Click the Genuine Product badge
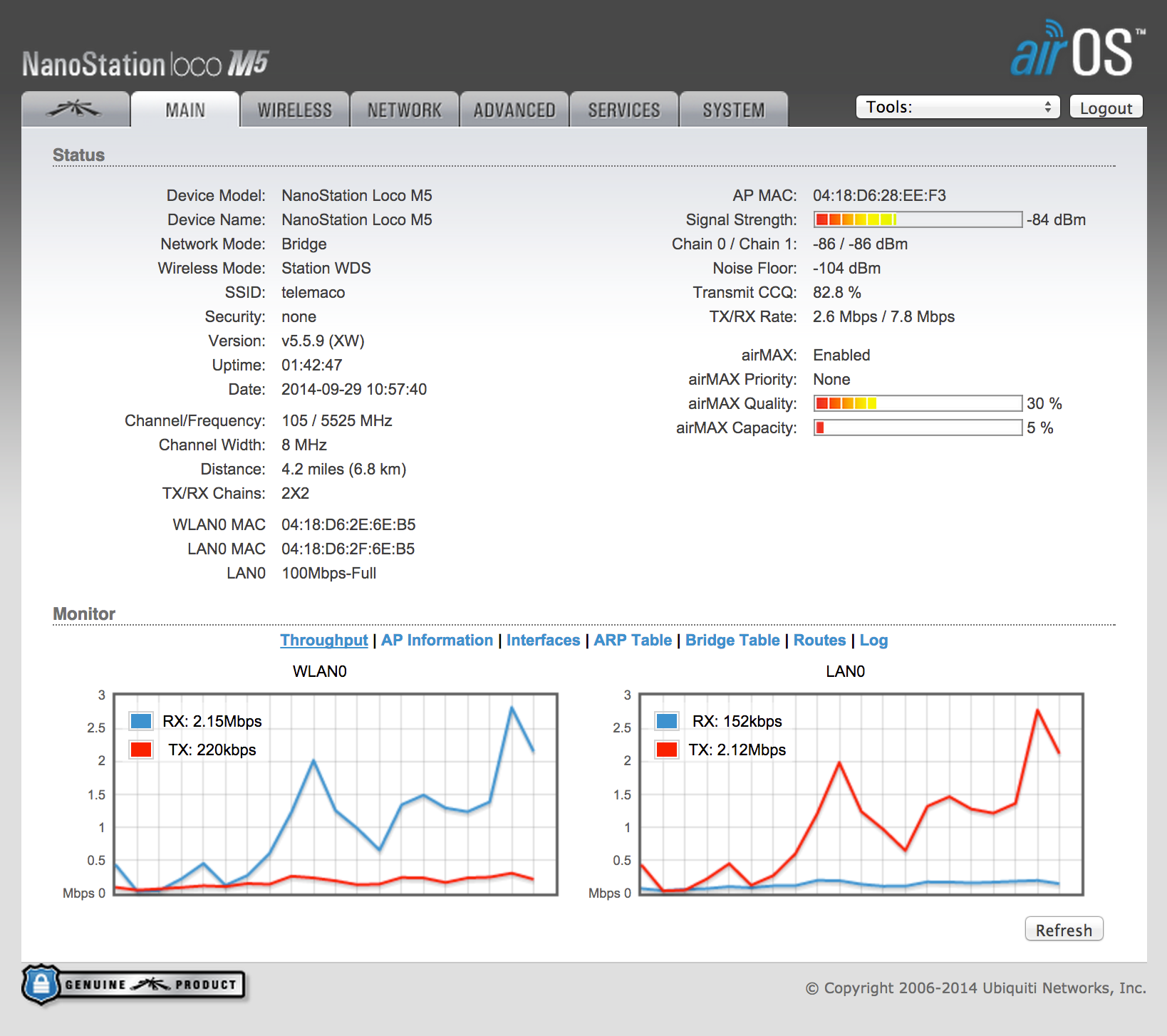 [134, 985]
